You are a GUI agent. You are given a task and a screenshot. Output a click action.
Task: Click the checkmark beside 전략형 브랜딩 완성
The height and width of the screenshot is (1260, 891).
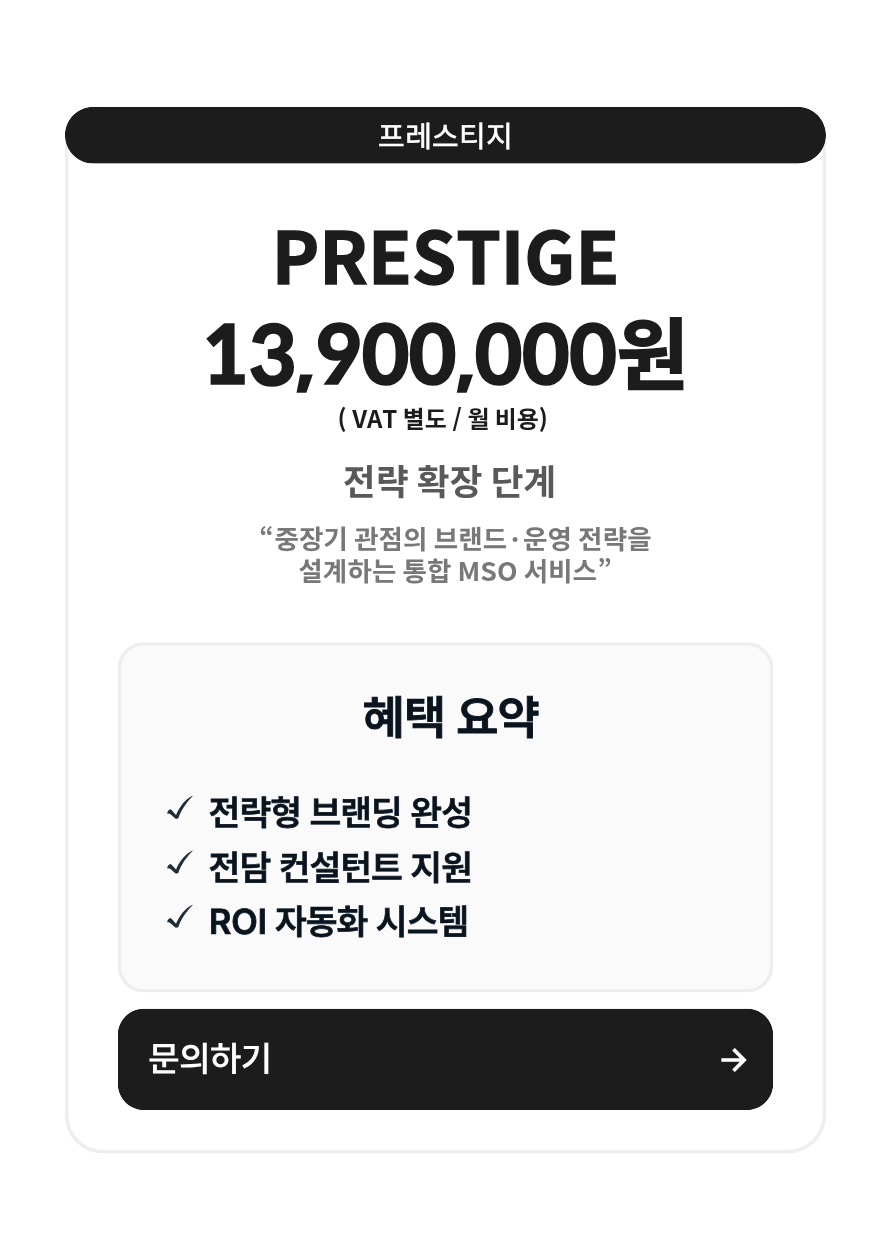(x=179, y=810)
